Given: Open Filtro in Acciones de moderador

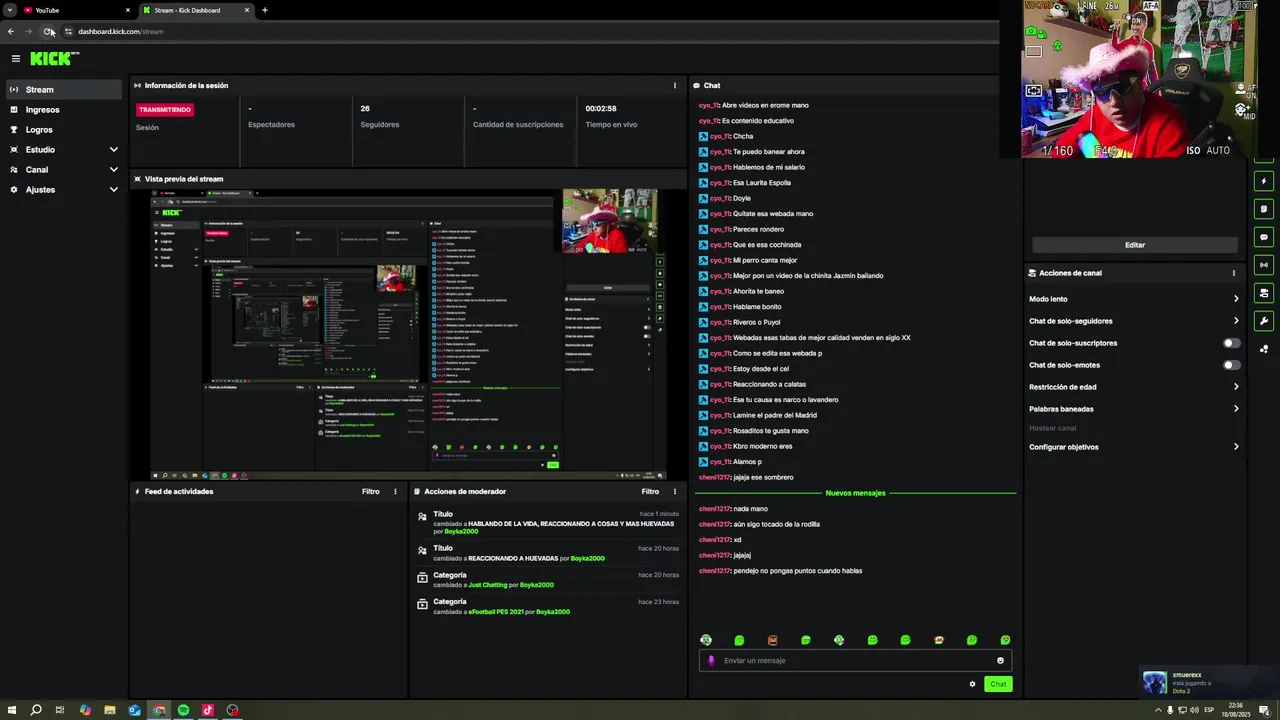Looking at the screenshot, I should 651,491.
